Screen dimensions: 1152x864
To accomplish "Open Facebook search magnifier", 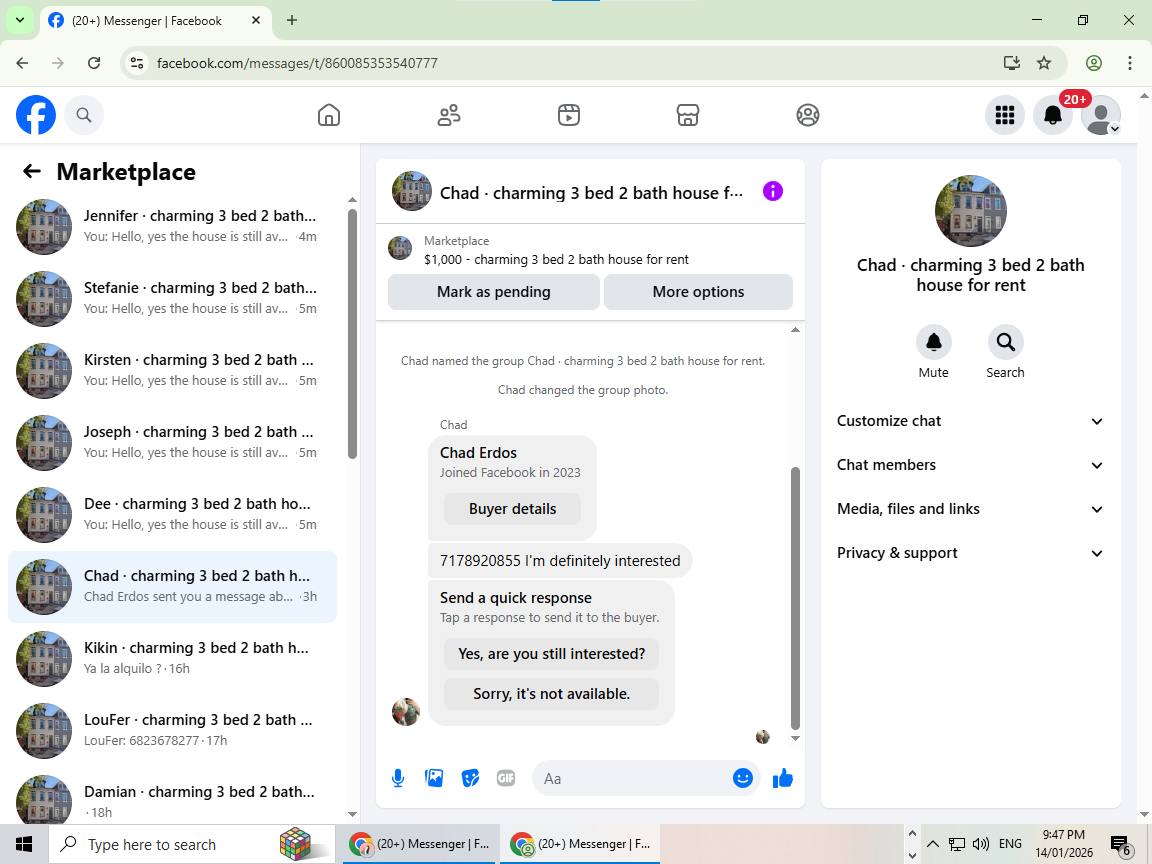I will (x=84, y=115).
